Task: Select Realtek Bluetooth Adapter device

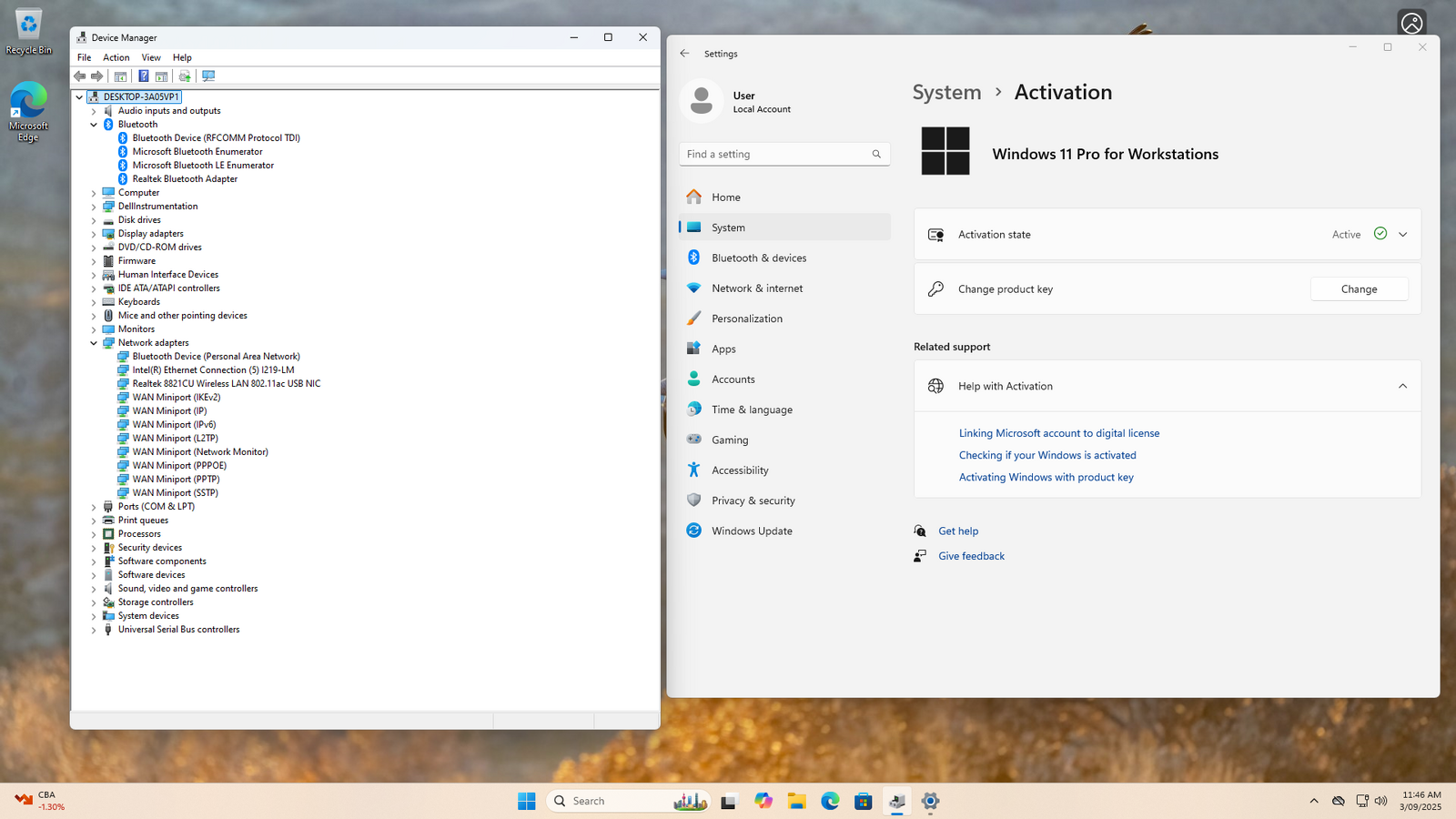Action: (x=185, y=179)
